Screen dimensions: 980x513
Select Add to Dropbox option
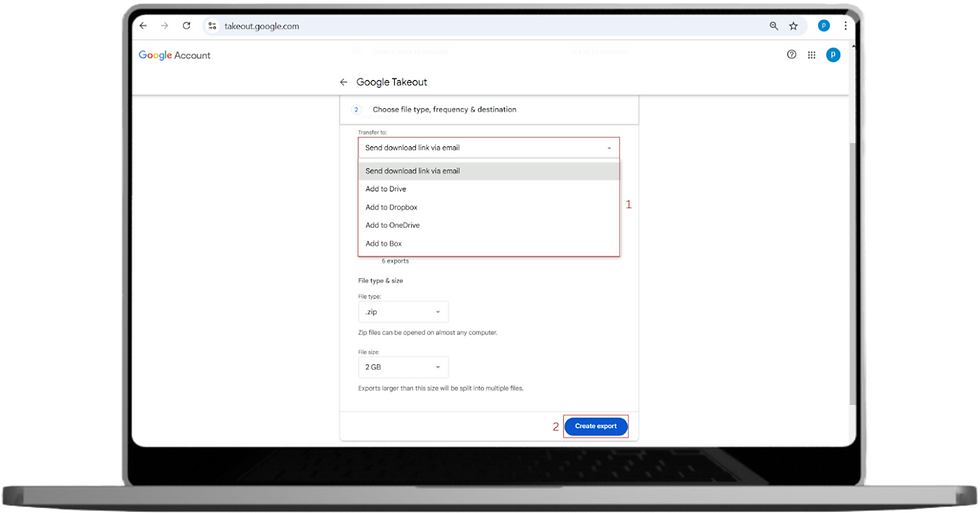click(489, 207)
